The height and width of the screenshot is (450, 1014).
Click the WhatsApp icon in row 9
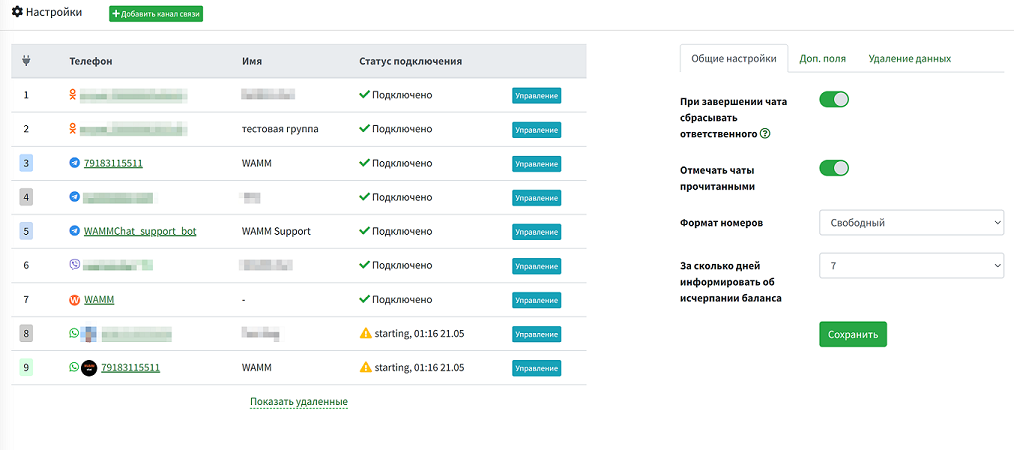click(74, 367)
